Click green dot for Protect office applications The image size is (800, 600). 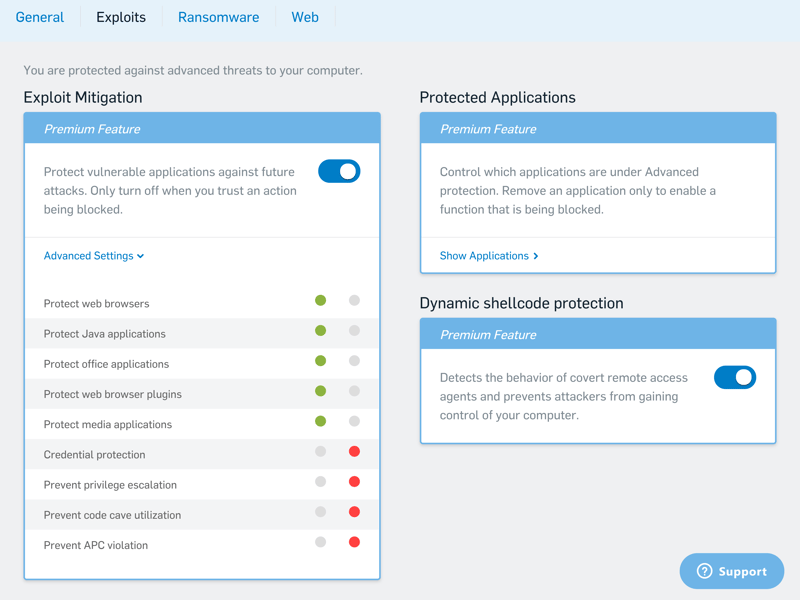tap(320, 361)
